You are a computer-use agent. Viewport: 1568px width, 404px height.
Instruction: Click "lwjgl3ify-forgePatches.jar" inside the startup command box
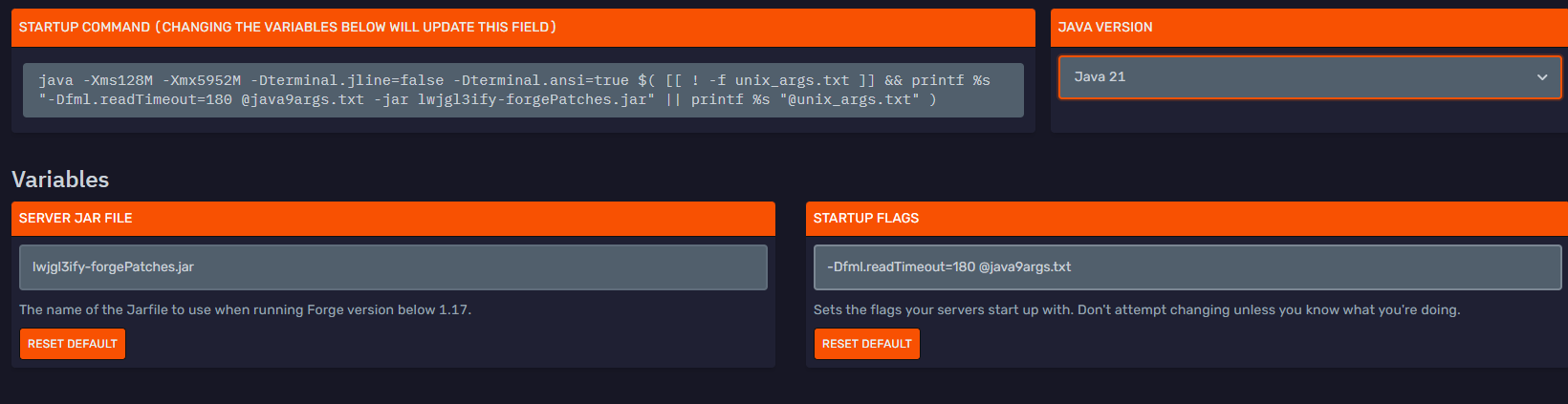[536, 99]
